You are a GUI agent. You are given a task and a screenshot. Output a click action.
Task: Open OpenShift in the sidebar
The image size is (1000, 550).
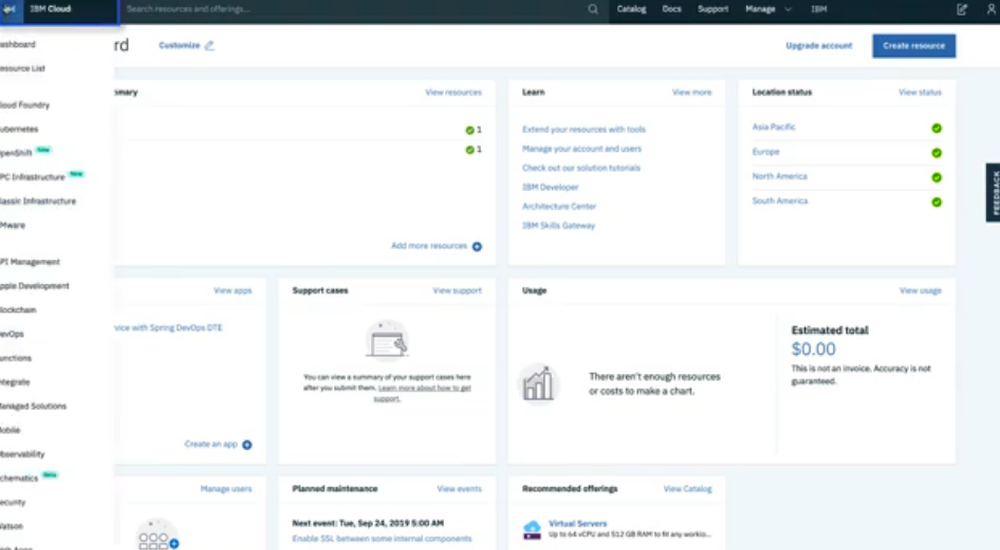(16, 153)
